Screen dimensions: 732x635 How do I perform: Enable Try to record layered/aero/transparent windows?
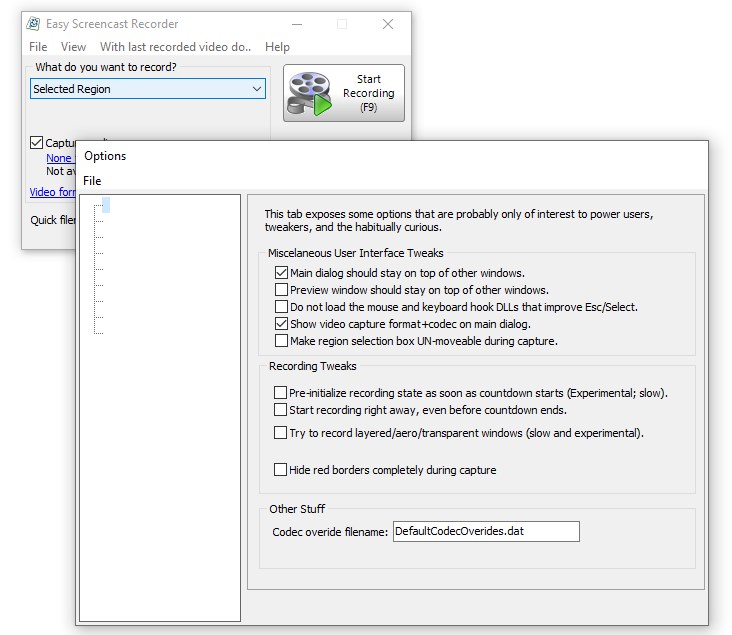(x=280, y=433)
